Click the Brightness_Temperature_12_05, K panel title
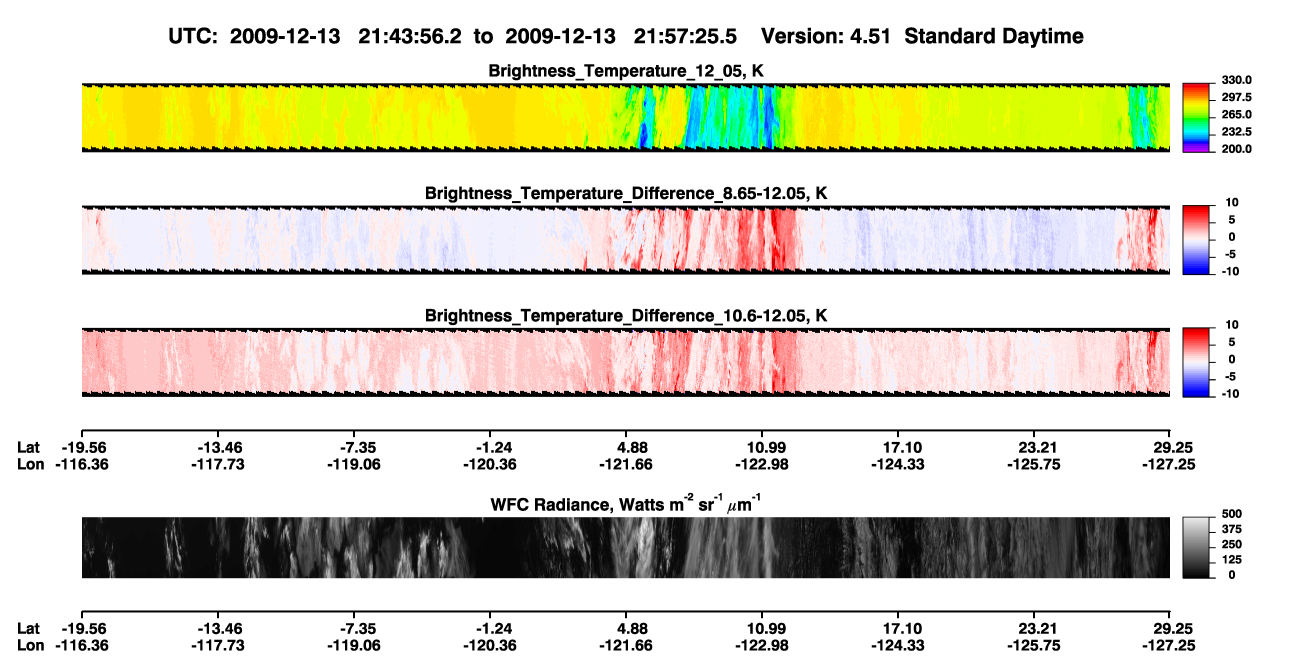1300x667 pixels. tap(626, 71)
